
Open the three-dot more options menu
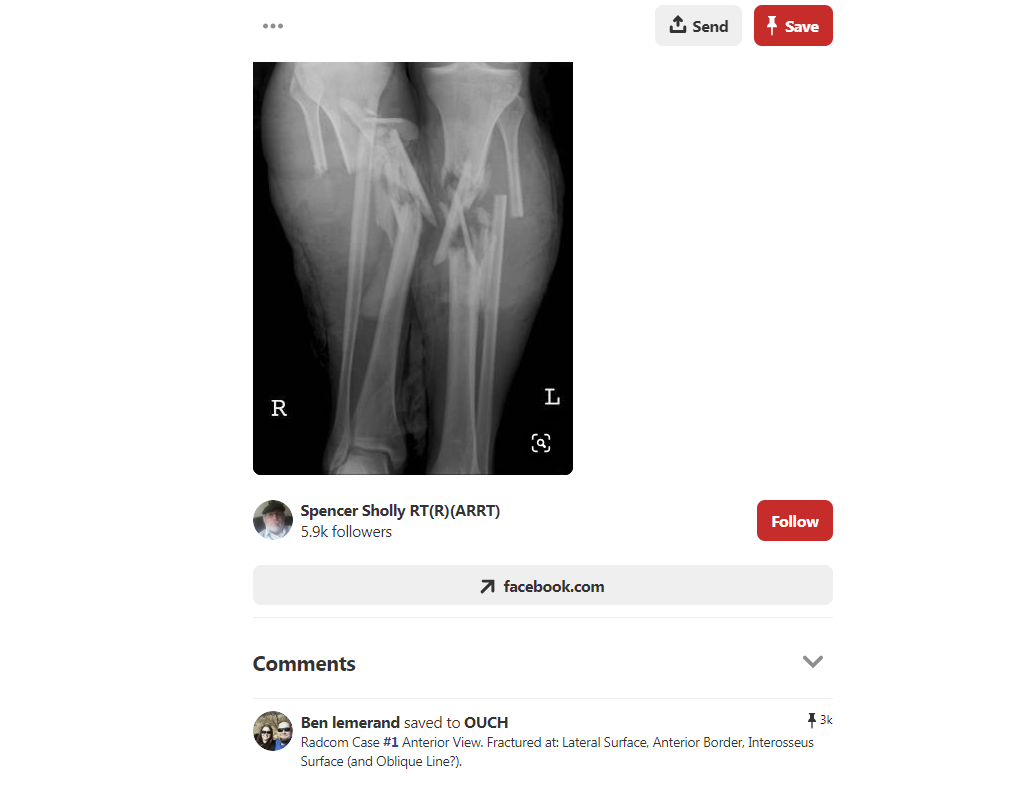(x=273, y=26)
